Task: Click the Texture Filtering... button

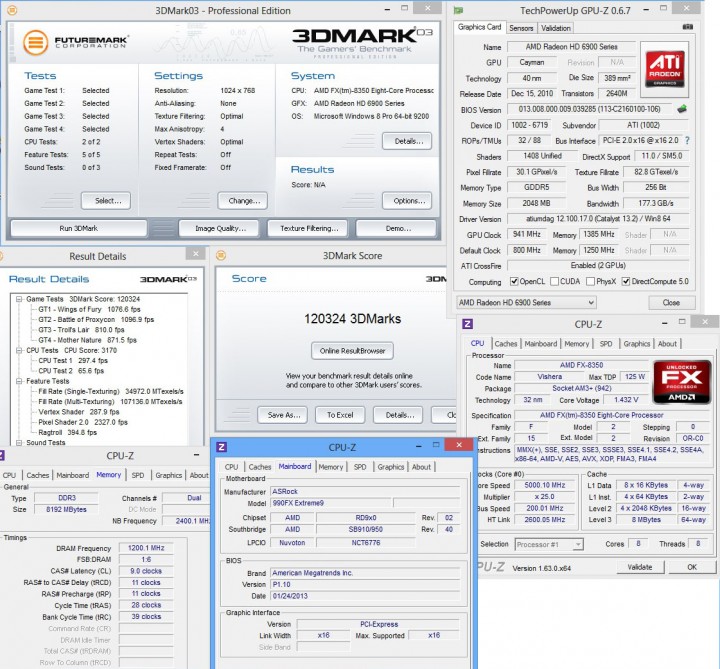Action: pyautogui.click(x=308, y=228)
